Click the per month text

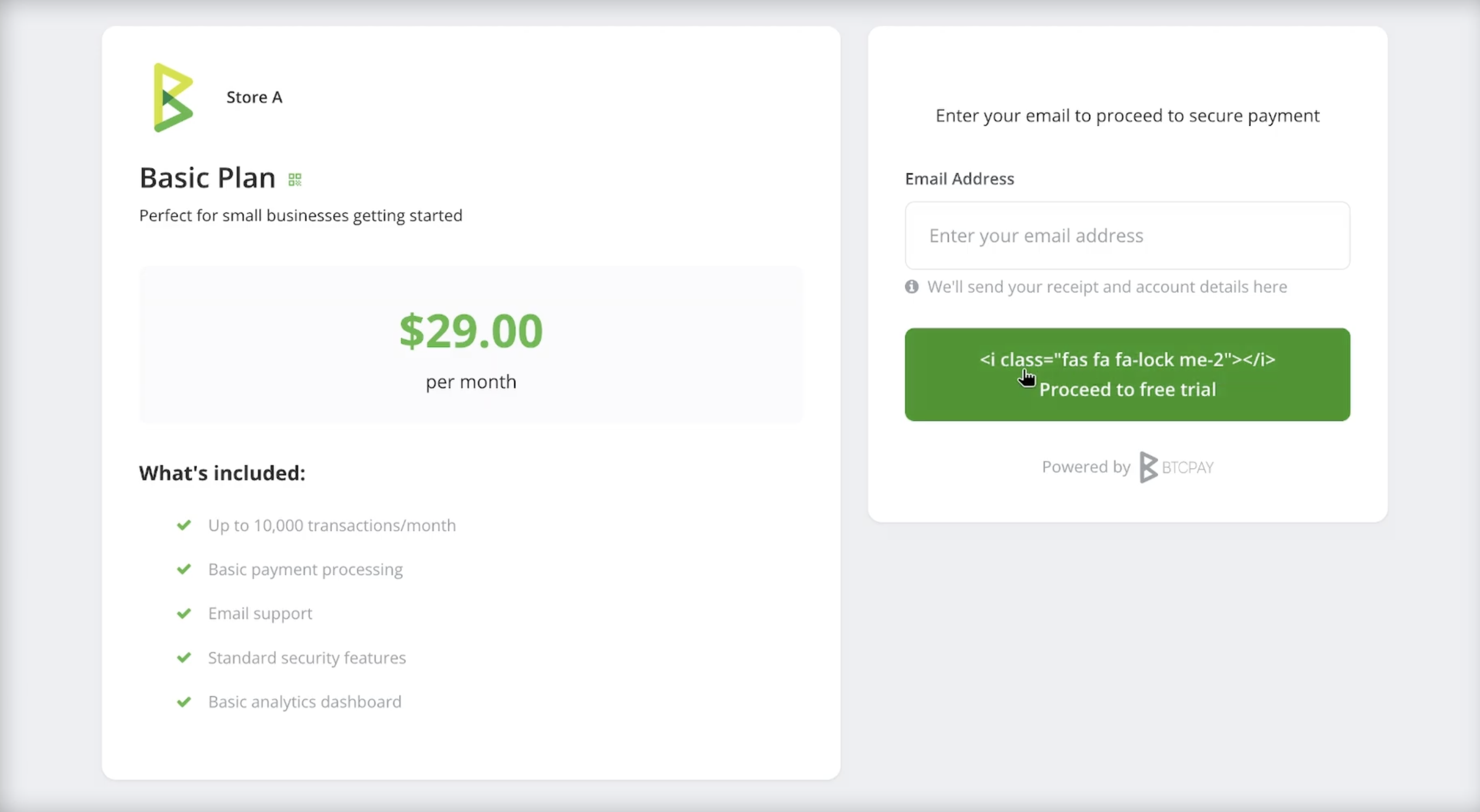471,382
